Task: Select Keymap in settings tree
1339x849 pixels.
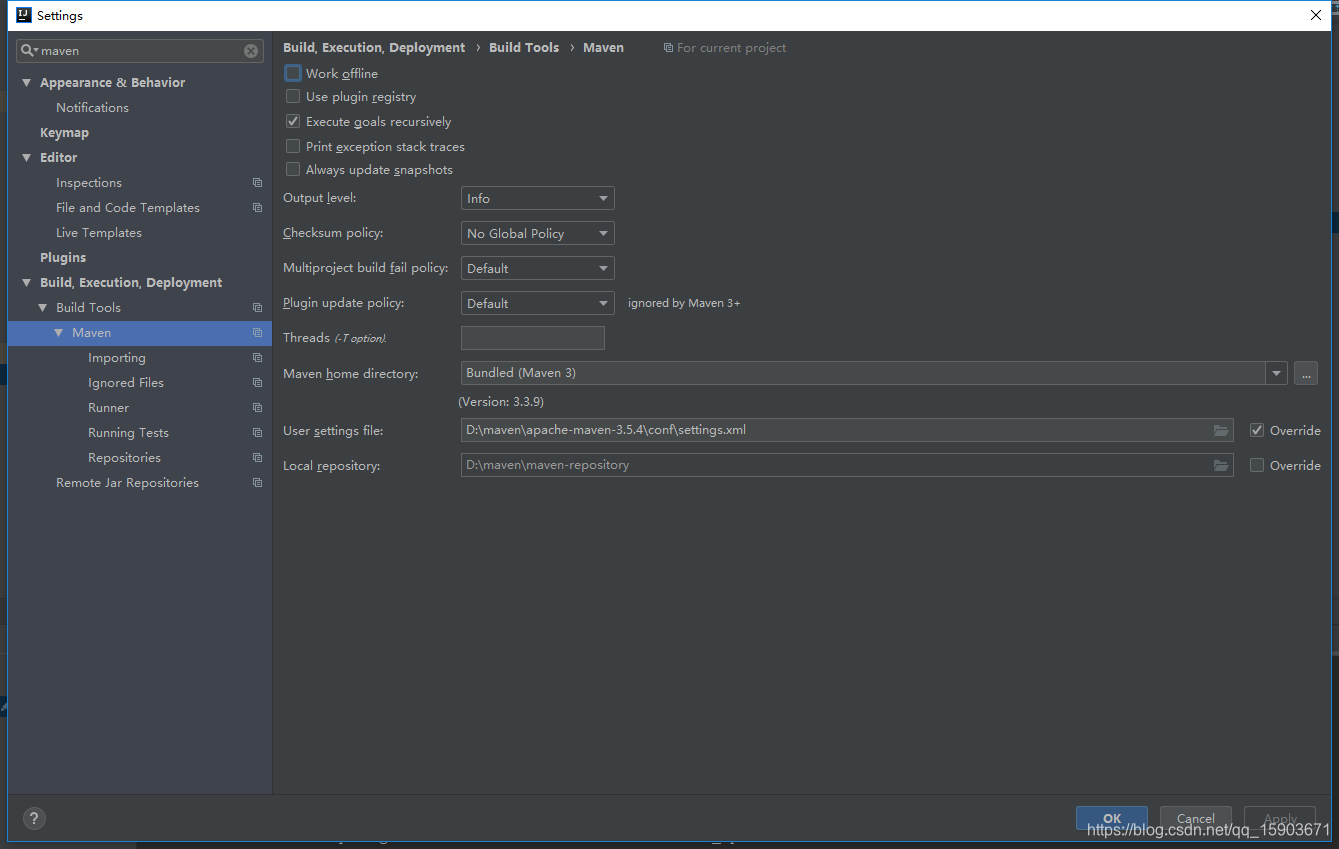Action: 64,133
